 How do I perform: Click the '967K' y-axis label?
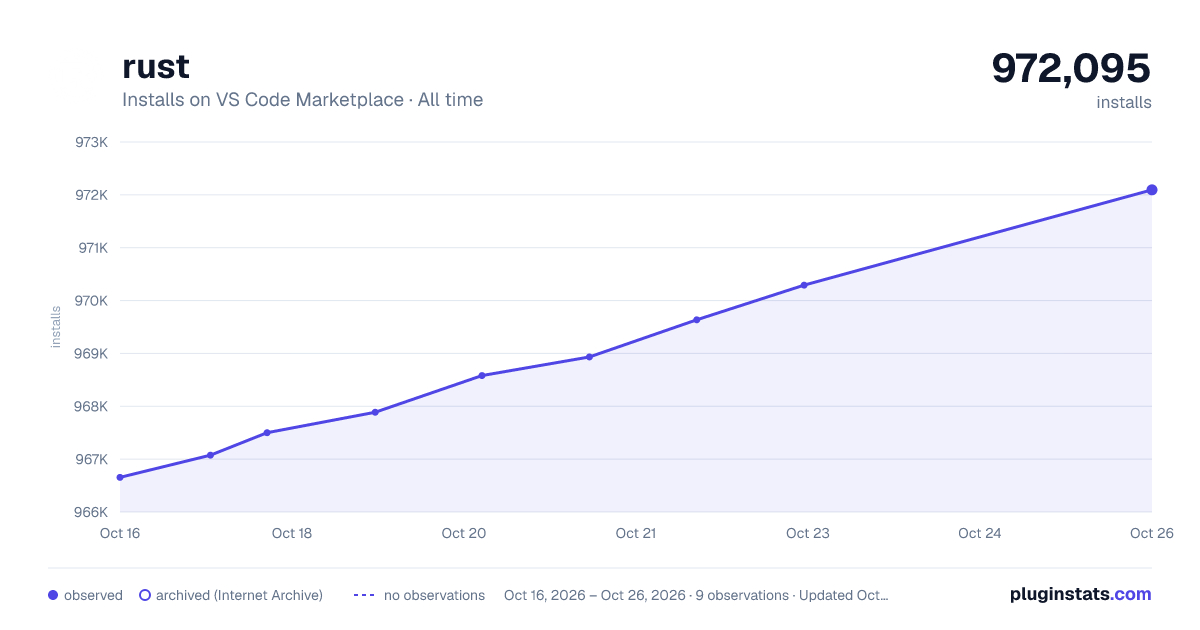tap(91, 460)
